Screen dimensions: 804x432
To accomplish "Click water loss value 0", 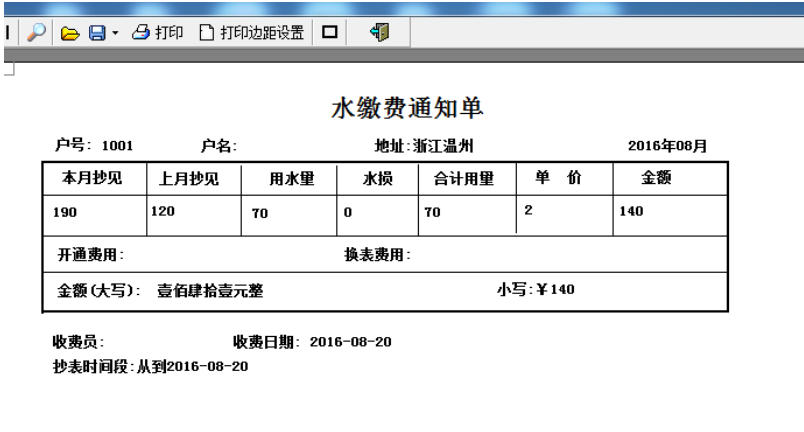I will pyautogui.click(x=348, y=212).
